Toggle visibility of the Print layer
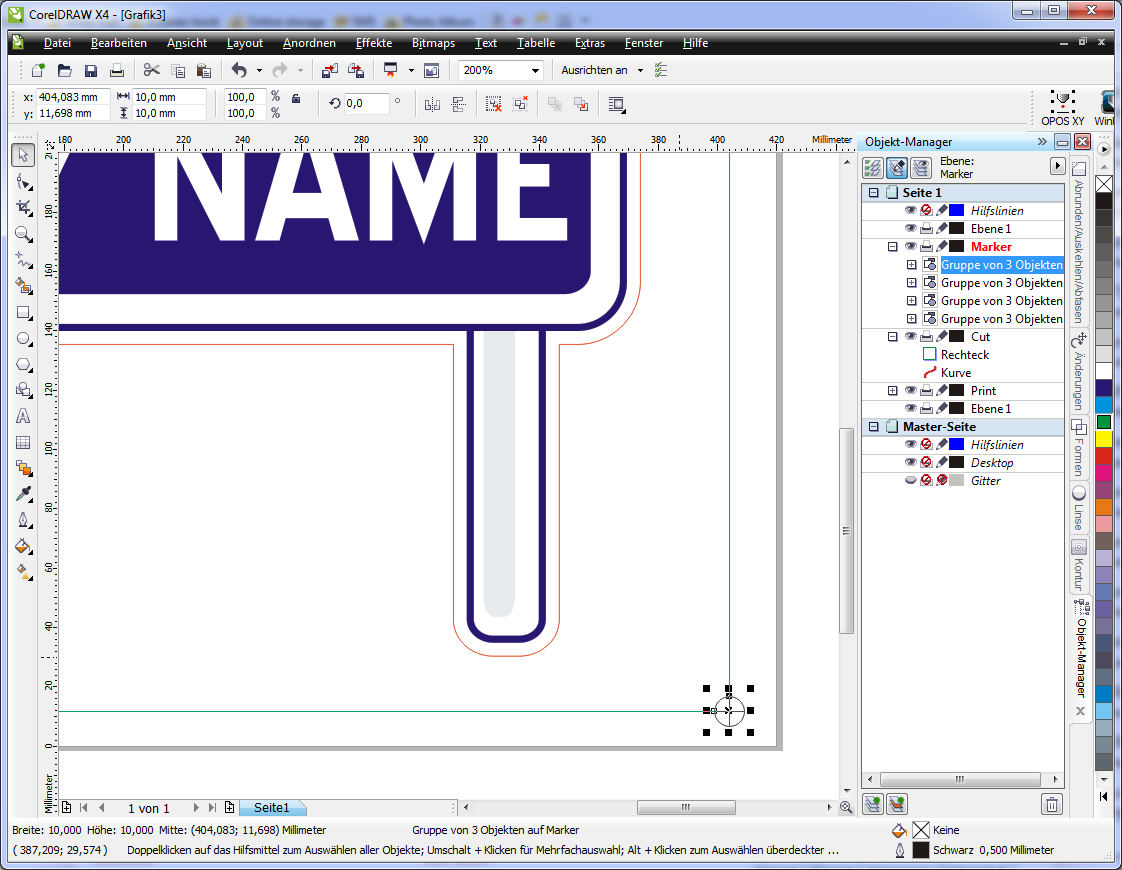Screen dimensions: 1122x870 click(910, 391)
